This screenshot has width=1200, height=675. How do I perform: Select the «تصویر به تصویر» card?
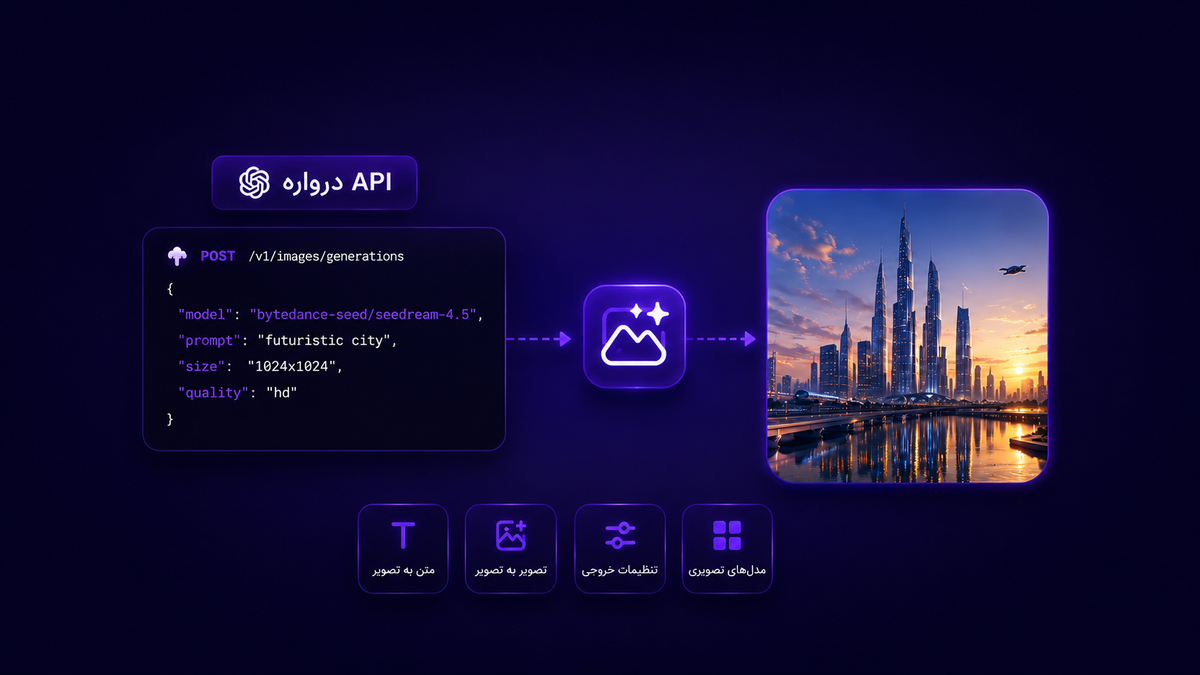pos(511,549)
